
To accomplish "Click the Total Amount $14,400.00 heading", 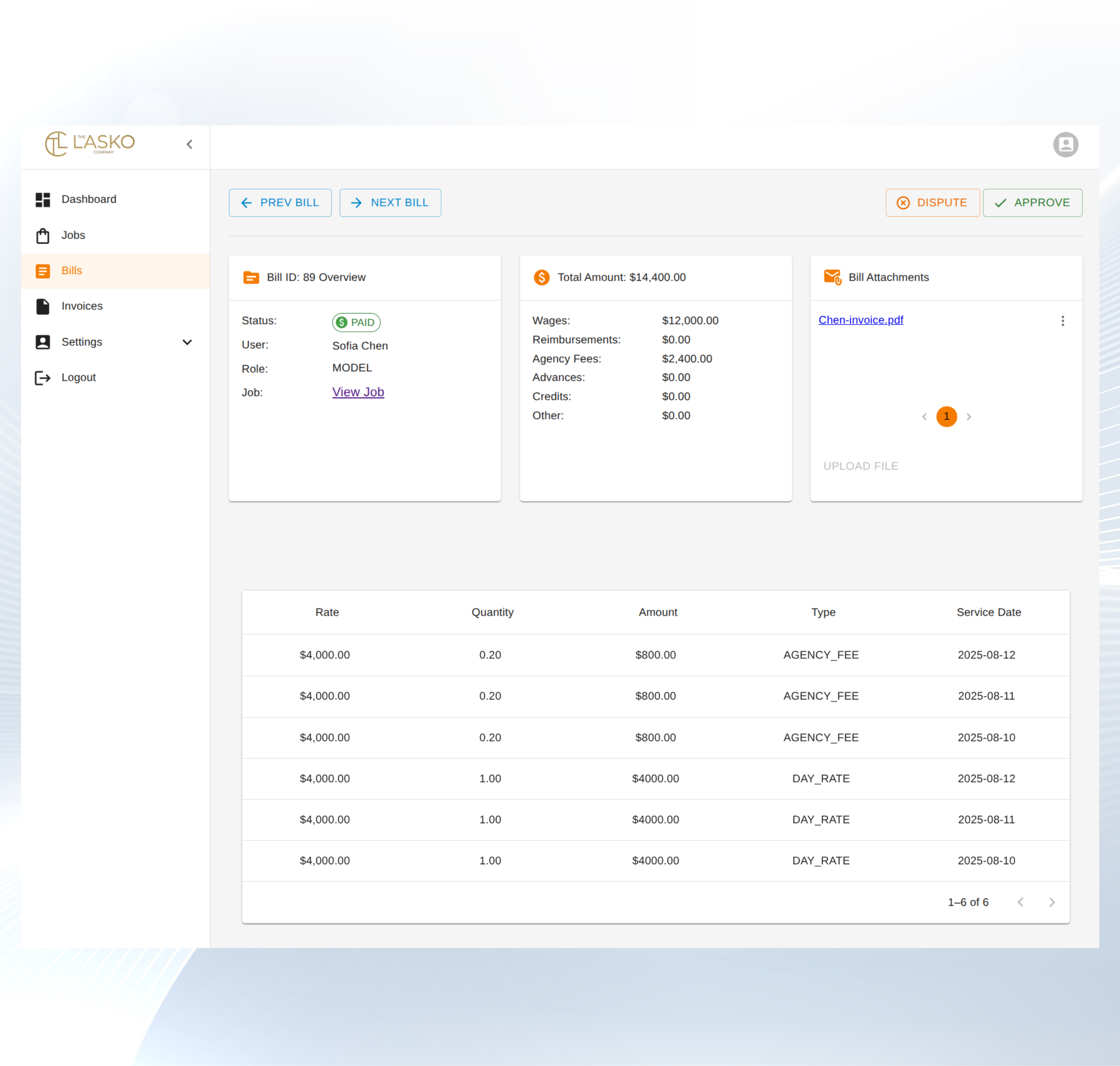I will pyautogui.click(x=621, y=277).
